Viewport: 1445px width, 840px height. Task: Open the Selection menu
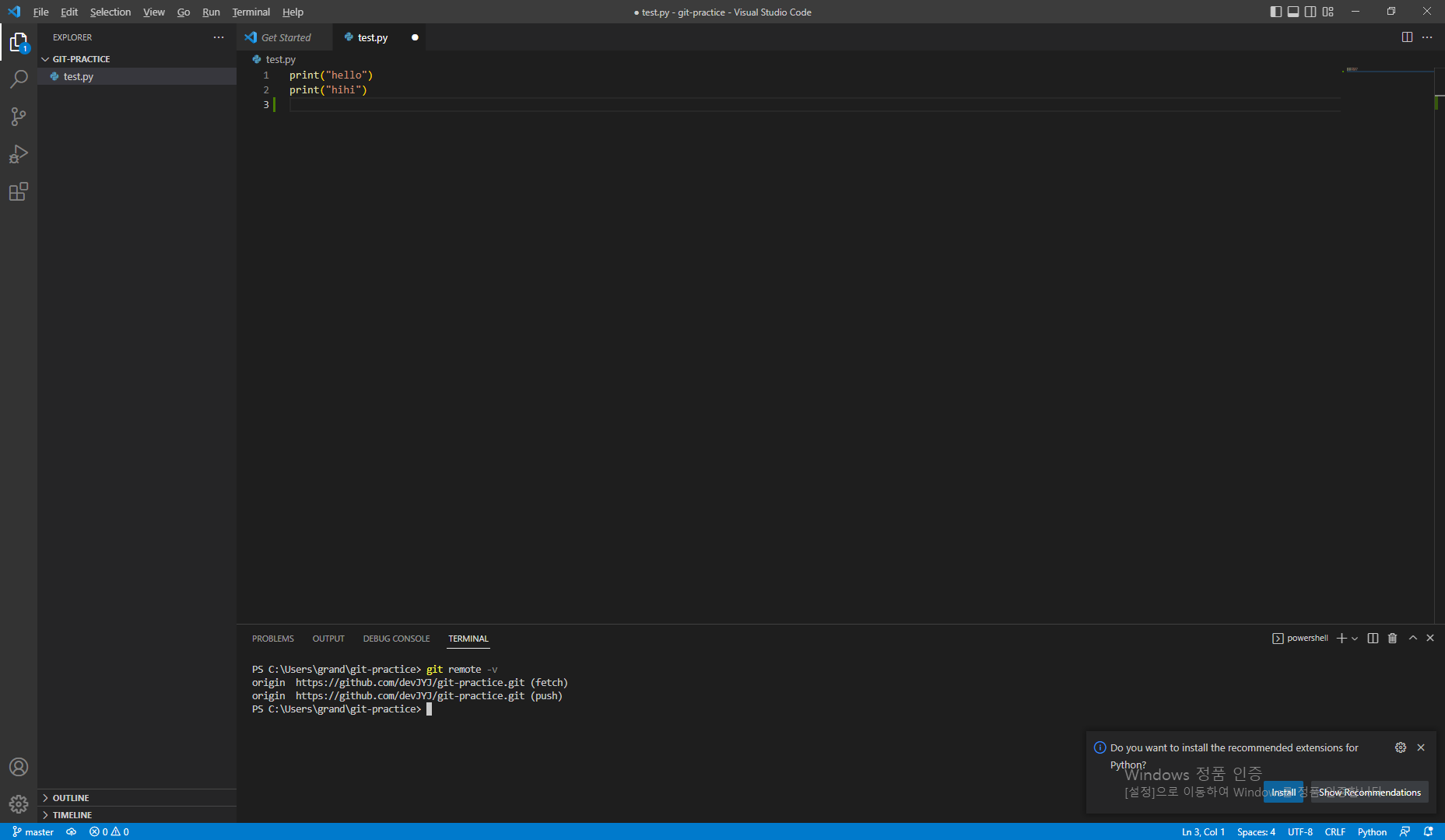(110, 12)
